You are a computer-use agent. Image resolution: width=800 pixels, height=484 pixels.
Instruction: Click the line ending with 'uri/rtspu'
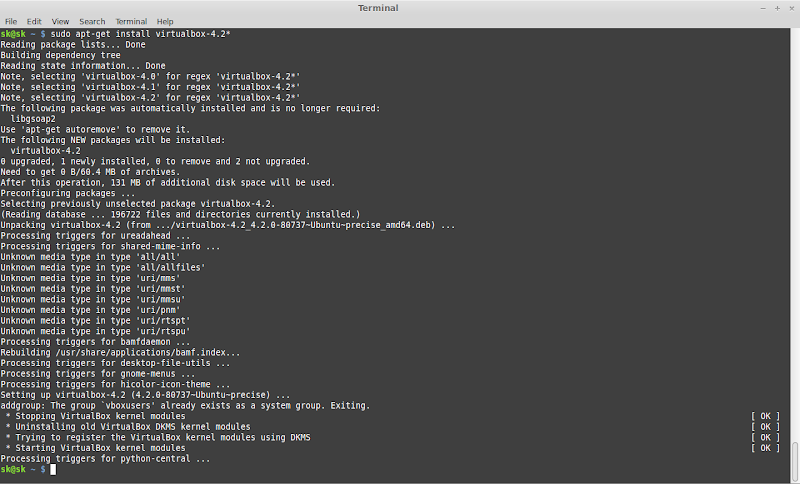click(x=95, y=332)
